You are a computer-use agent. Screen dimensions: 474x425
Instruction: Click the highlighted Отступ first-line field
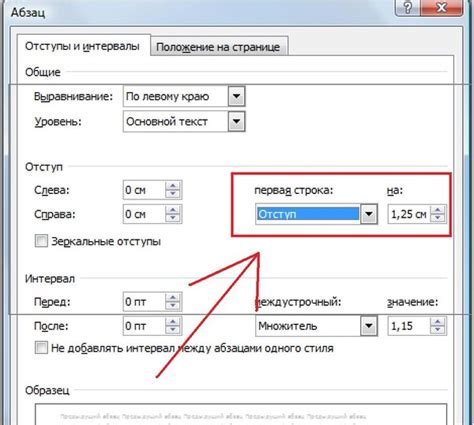308,214
